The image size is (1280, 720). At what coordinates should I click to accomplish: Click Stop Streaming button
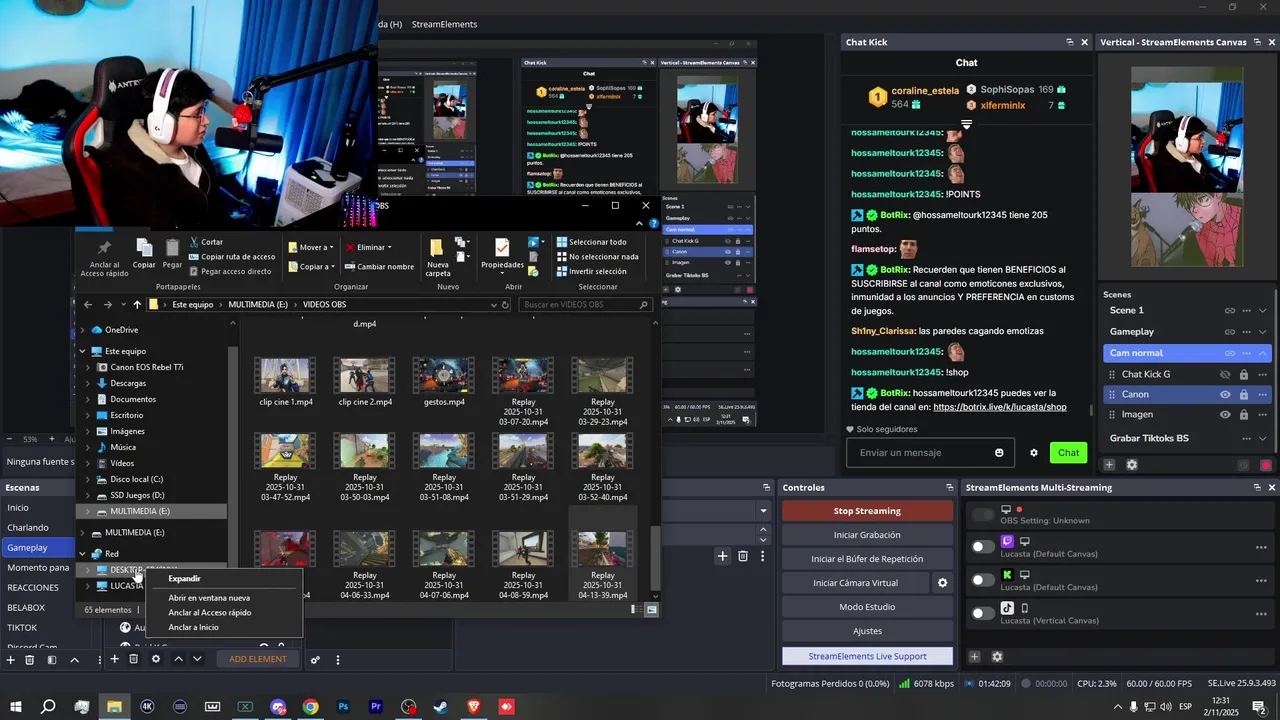[x=867, y=511]
